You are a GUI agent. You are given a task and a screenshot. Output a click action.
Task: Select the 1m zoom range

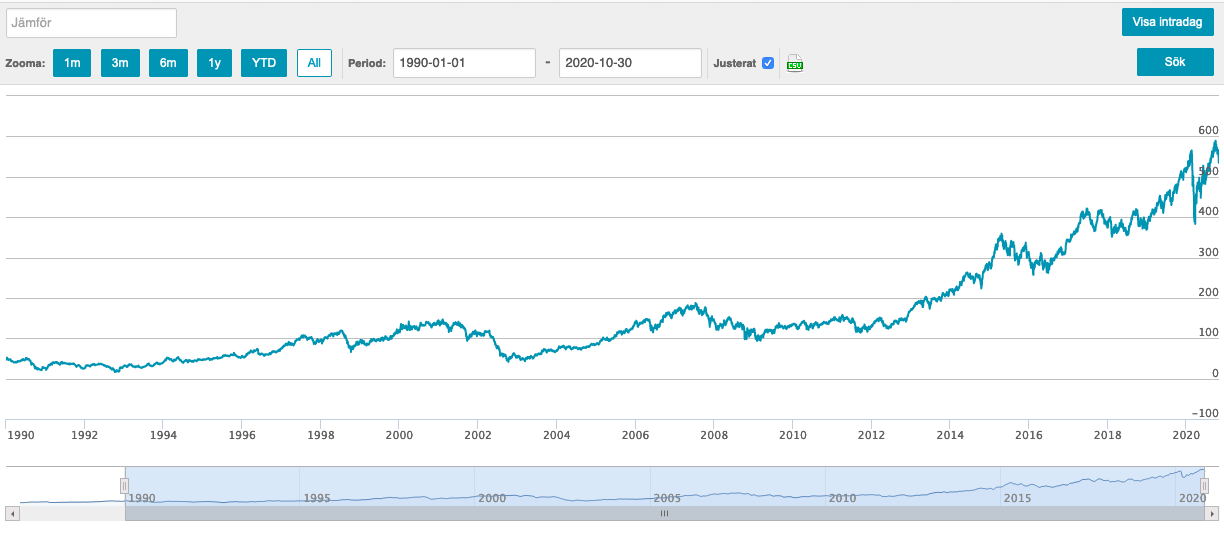coord(72,63)
